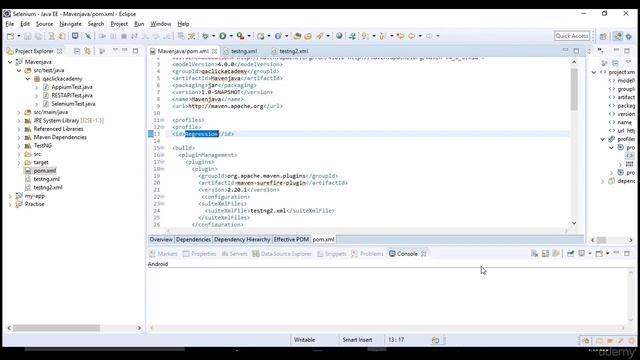The height and width of the screenshot is (360, 640).
Task: Switch to testng2.xml editor tab
Action: pyautogui.click(x=293, y=51)
